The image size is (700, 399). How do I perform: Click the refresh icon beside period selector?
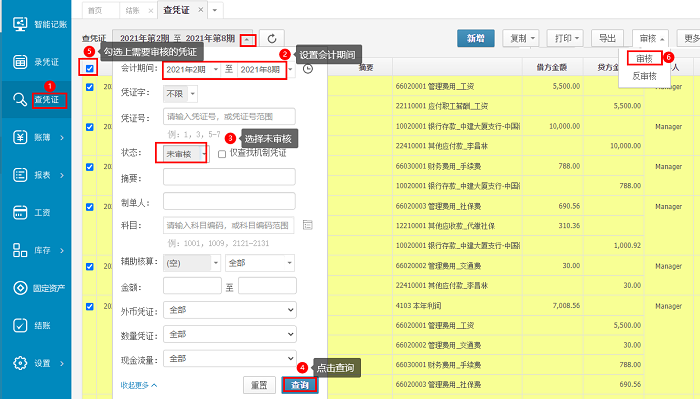[272, 39]
